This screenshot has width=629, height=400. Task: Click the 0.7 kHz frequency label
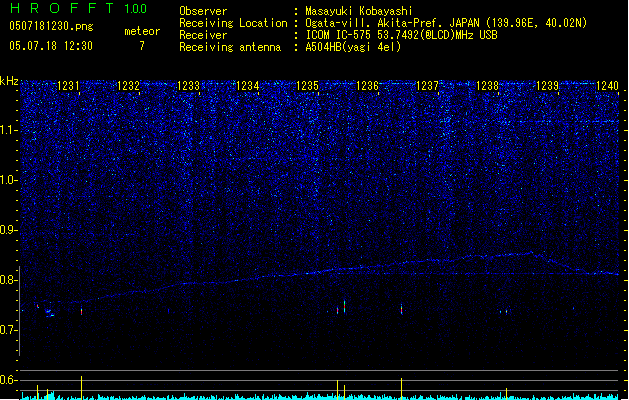(x=8, y=330)
